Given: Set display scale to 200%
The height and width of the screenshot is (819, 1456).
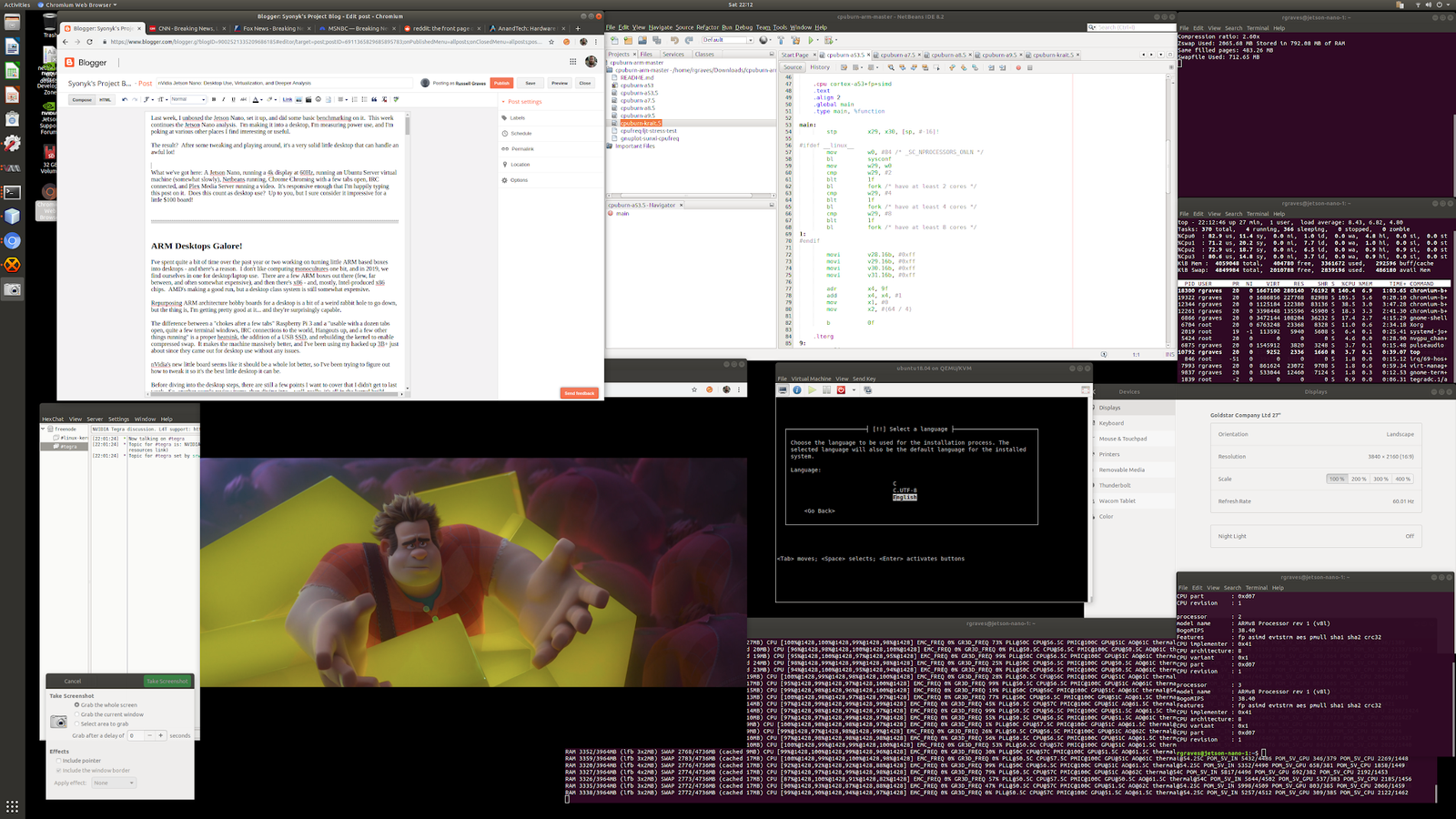Looking at the screenshot, I should point(1359,479).
